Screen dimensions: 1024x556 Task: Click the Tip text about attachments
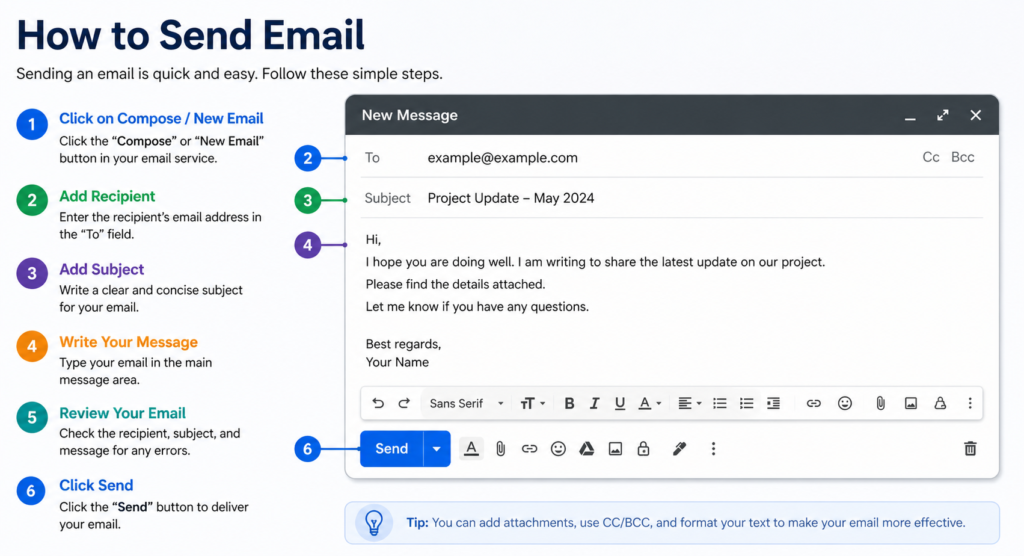click(x=686, y=523)
